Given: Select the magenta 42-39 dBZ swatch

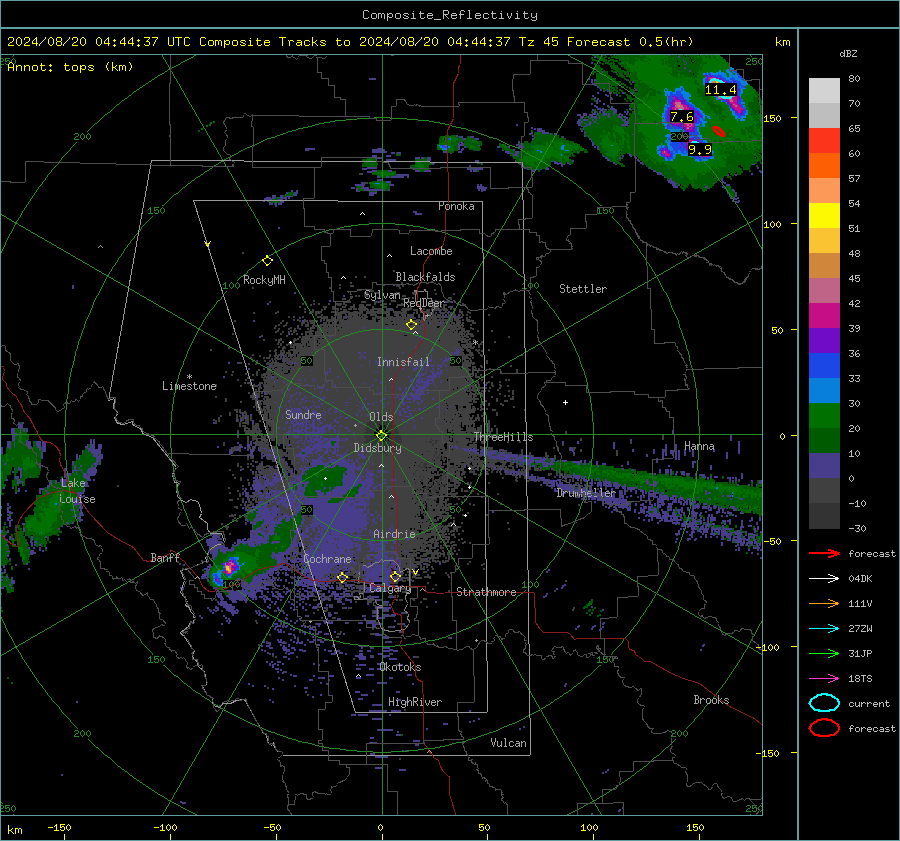Looking at the screenshot, I should tap(824, 316).
